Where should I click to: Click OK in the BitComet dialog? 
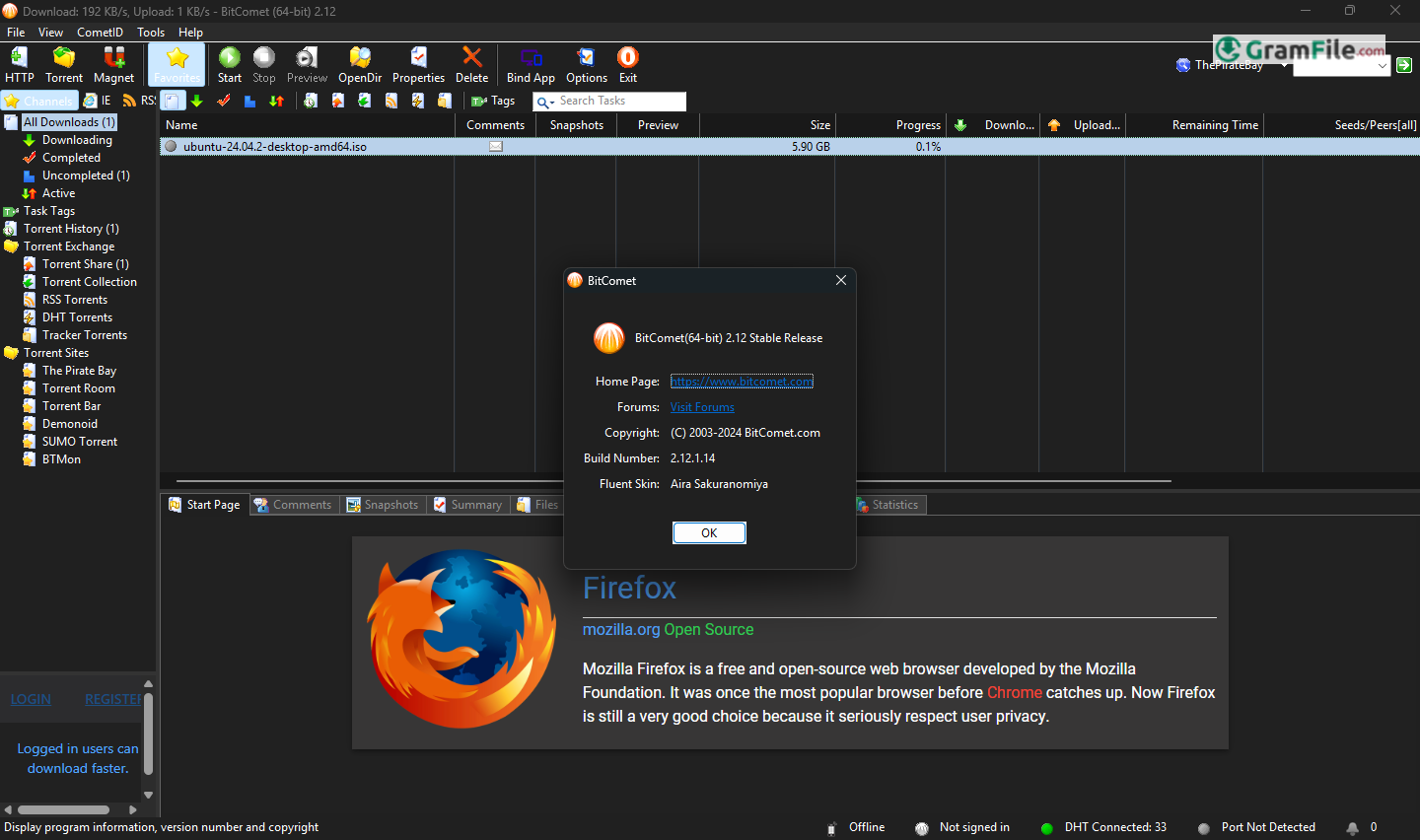pos(709,533)
